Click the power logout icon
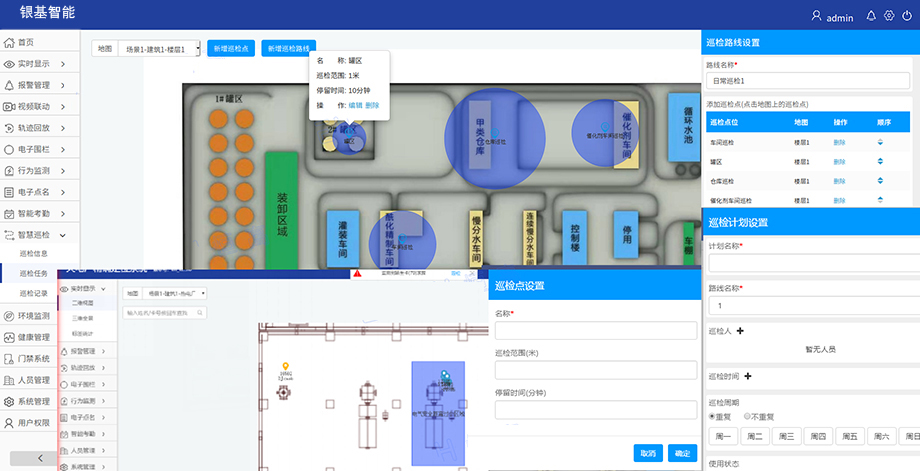 point(907,16)
